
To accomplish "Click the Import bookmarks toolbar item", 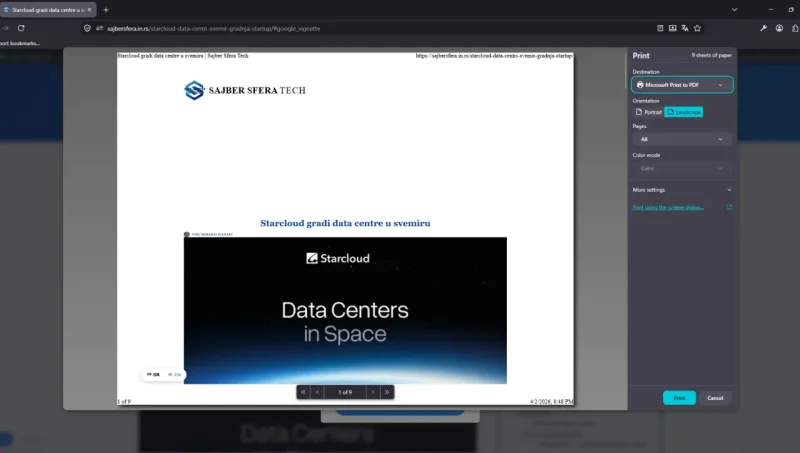I will [19, 43].
